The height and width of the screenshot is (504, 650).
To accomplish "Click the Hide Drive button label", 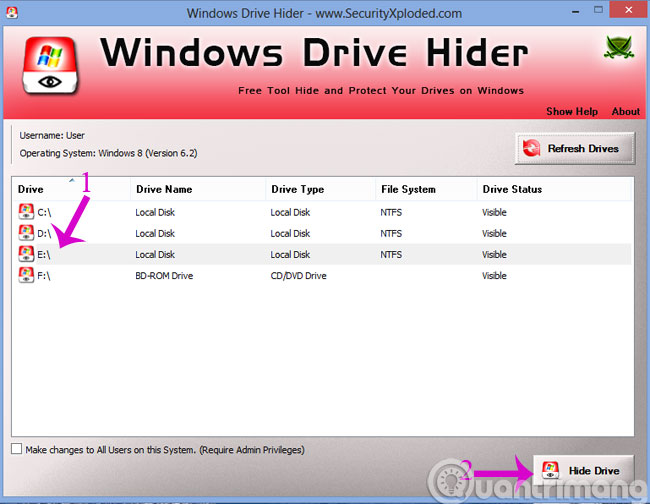I will (x=594, y=471).
